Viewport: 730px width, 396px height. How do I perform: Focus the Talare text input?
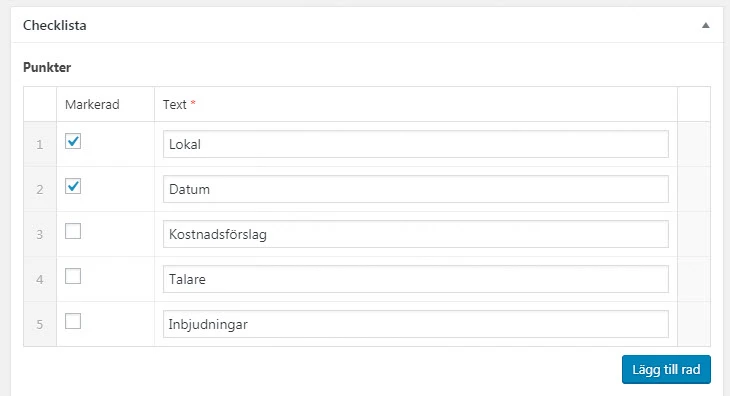tap(416, 279)
